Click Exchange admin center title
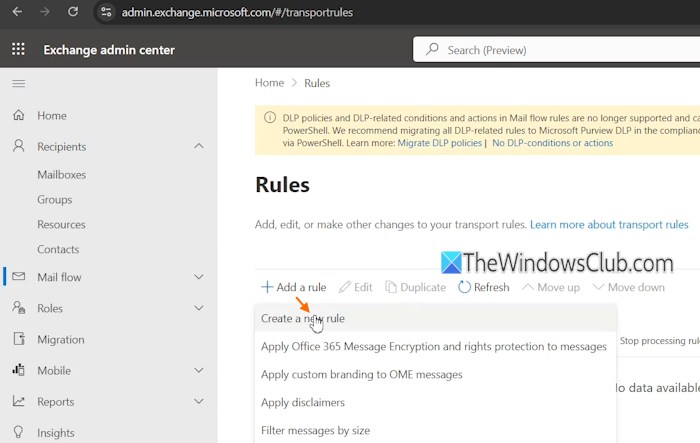This screenshot has width=700, height=443. 109,50
